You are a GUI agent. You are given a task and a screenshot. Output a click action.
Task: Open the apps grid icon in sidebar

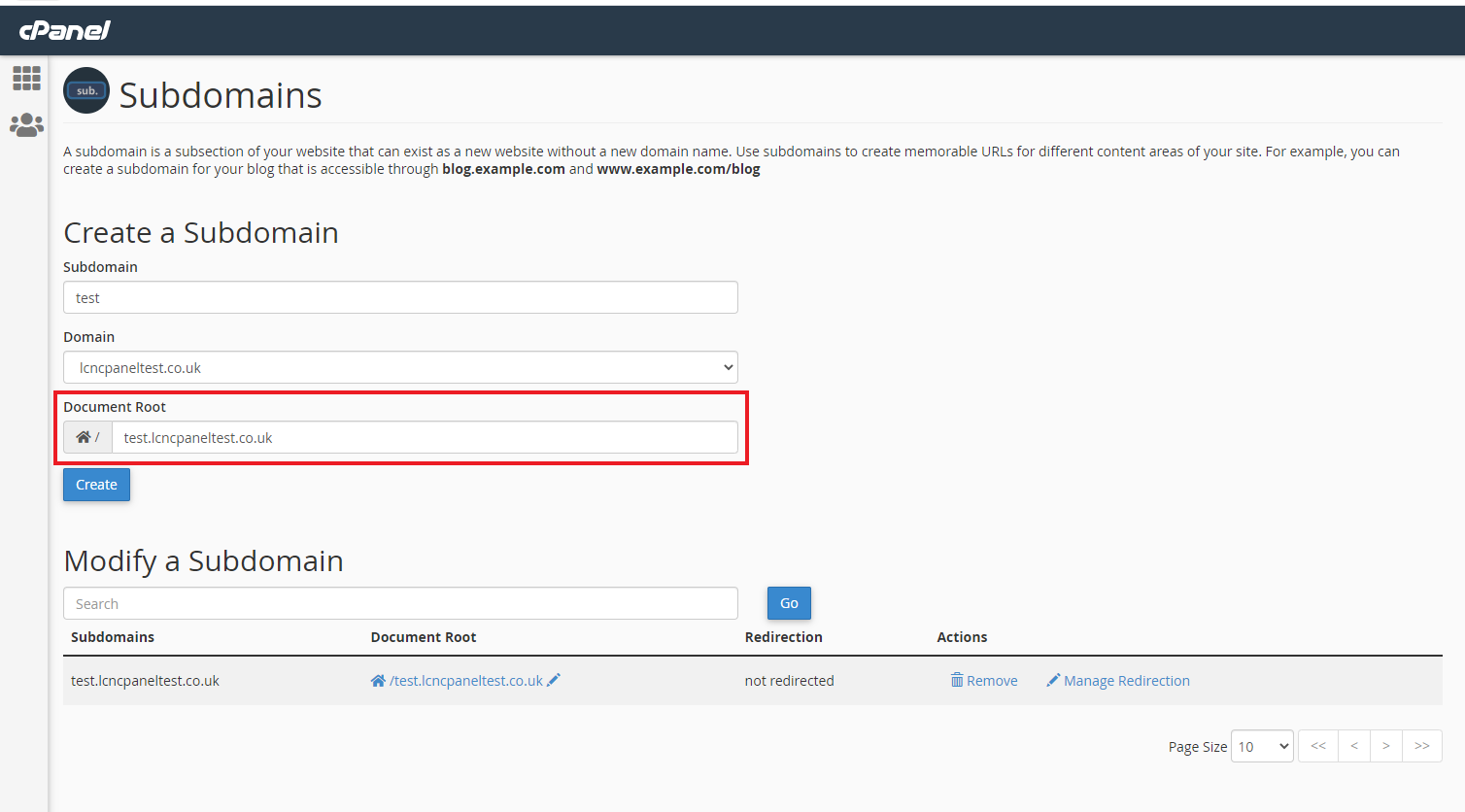tap(26, 78)
